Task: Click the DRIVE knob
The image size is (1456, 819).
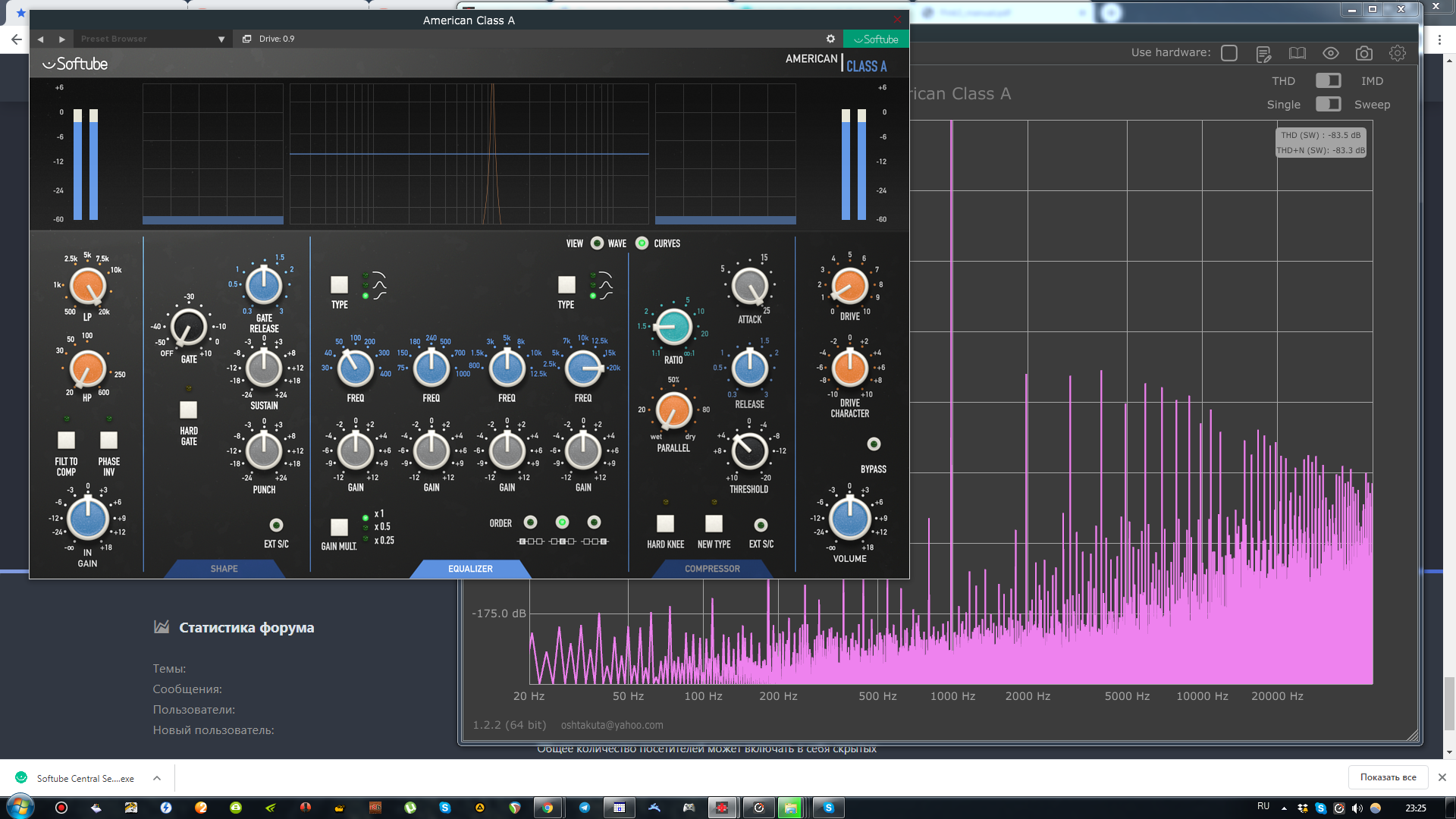Action: click(849, 287)
